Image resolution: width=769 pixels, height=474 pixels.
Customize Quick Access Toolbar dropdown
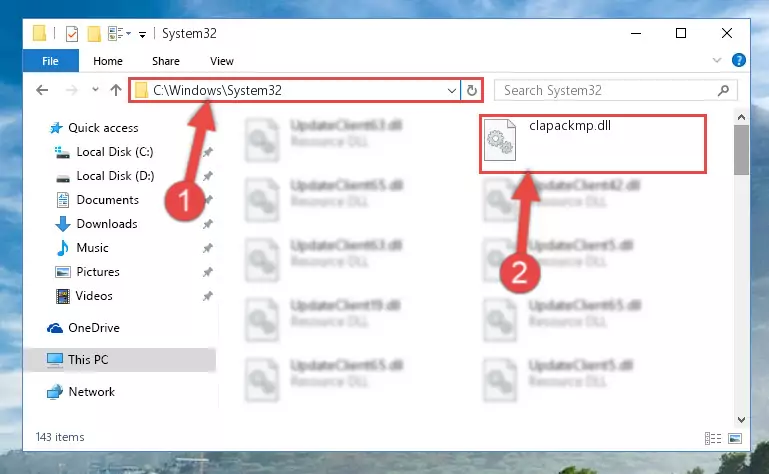coord(142,34)
